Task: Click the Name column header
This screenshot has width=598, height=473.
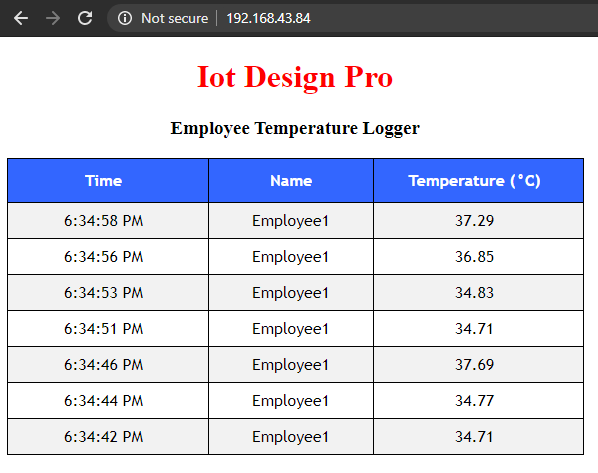Action: [x=291, y=180]
